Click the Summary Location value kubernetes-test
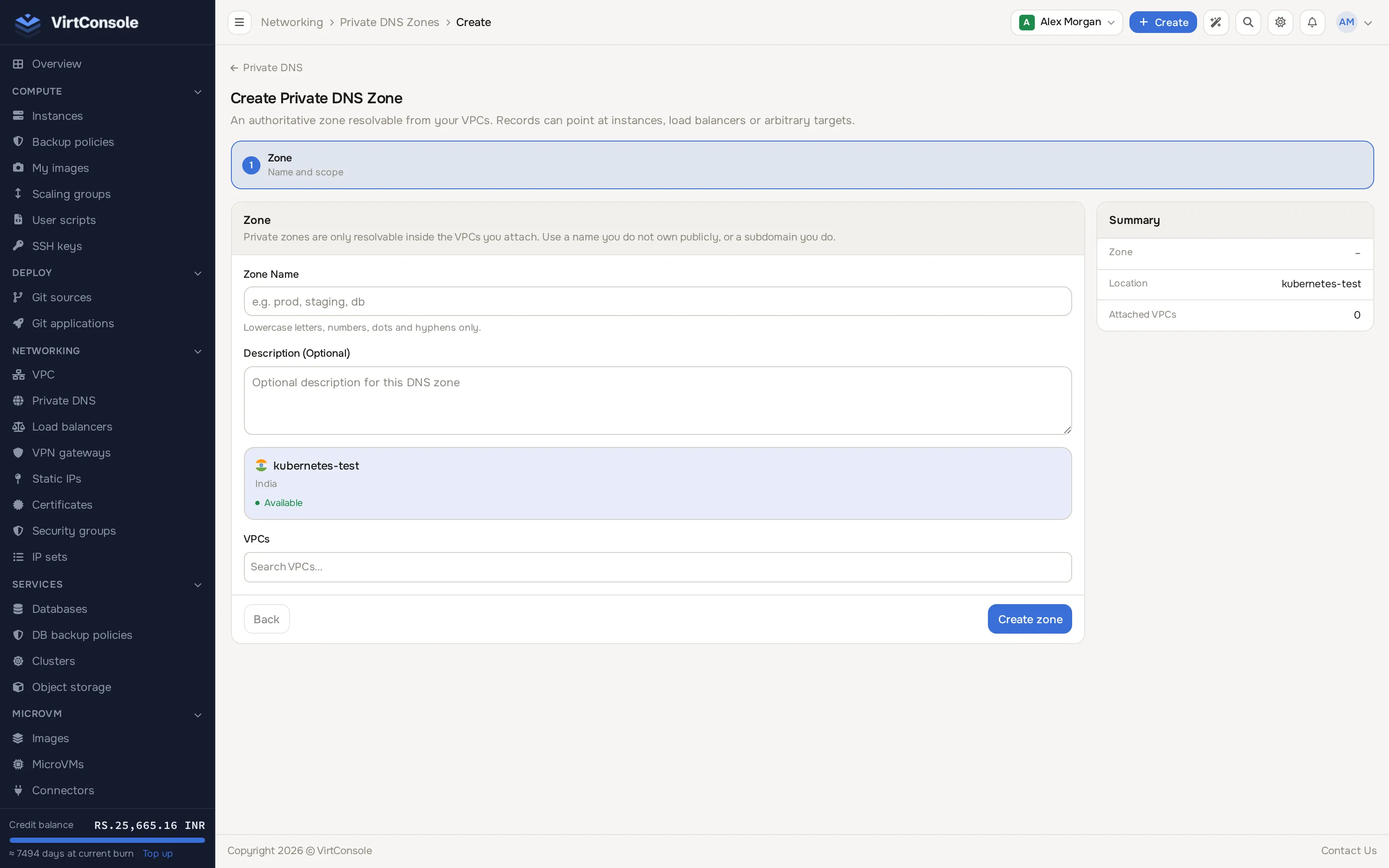This screenshot has width=1389, height=868. click(1321, 284)
